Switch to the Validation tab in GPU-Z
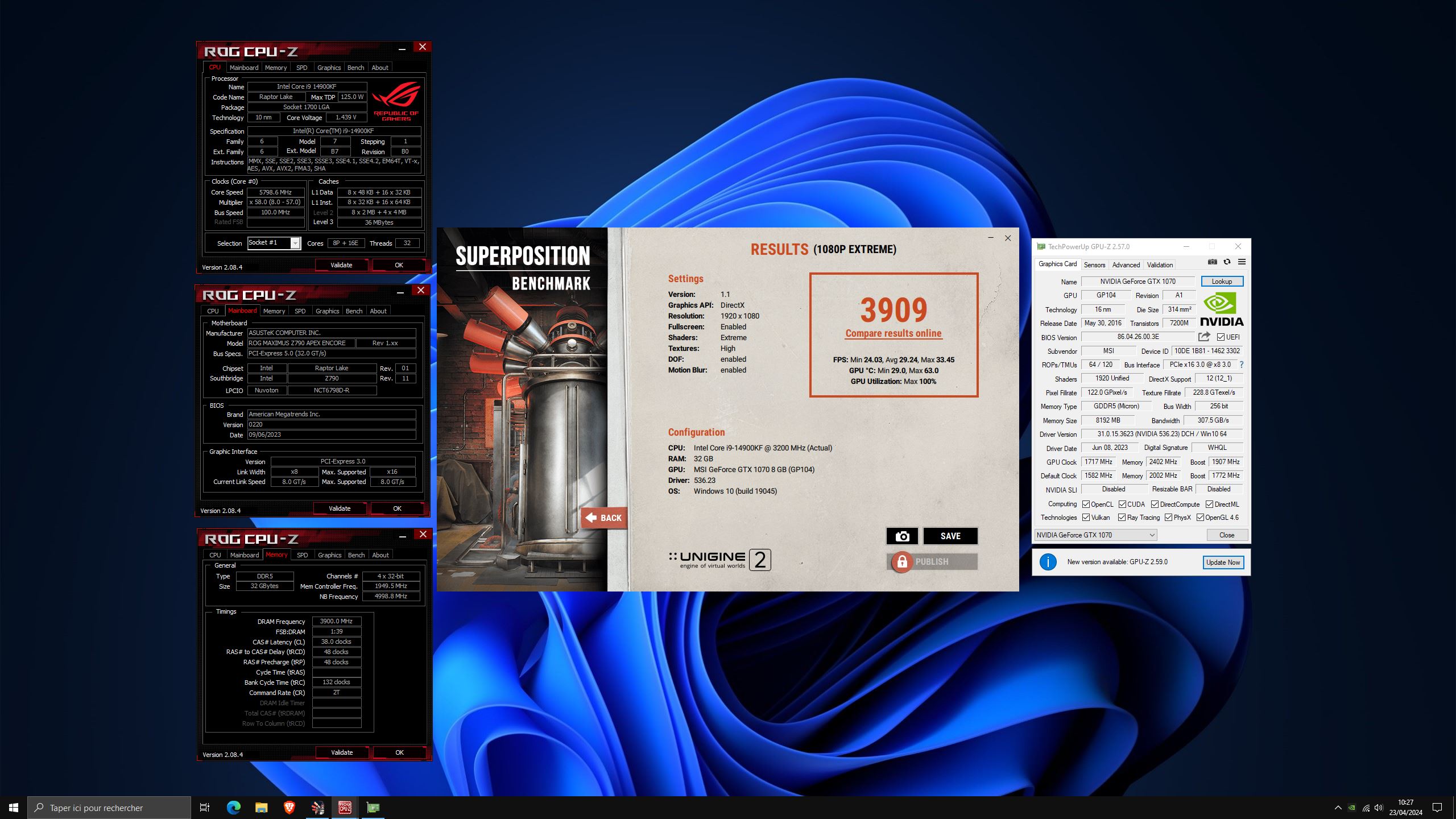 point(1160,265)
